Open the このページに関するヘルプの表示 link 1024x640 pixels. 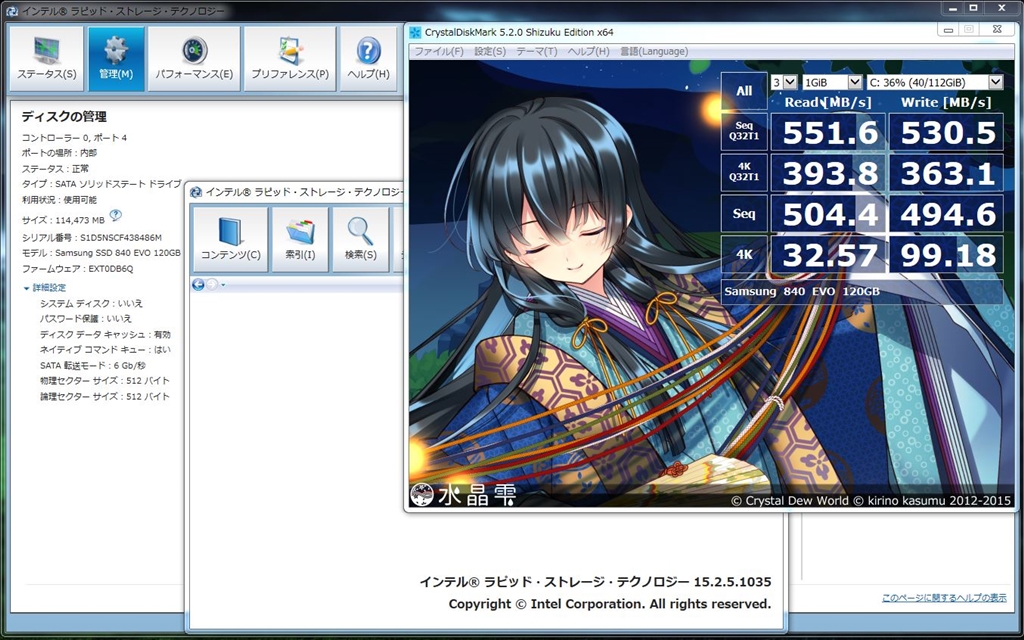[944, 598]
